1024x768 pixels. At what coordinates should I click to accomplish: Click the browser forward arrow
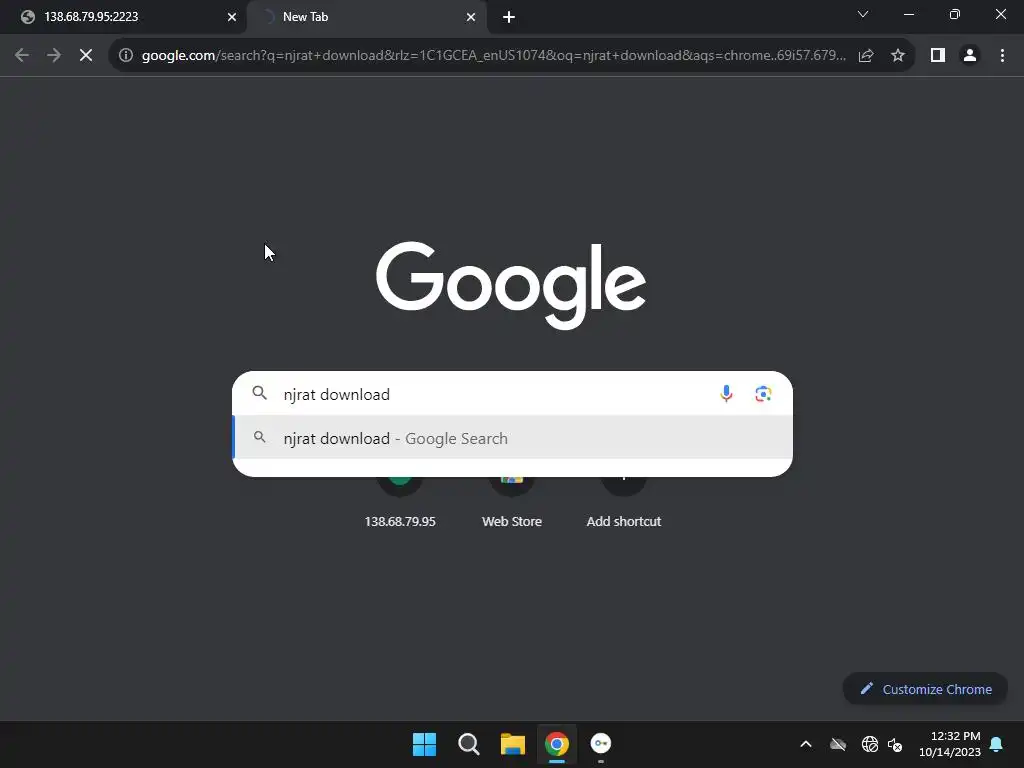[54, 56]
